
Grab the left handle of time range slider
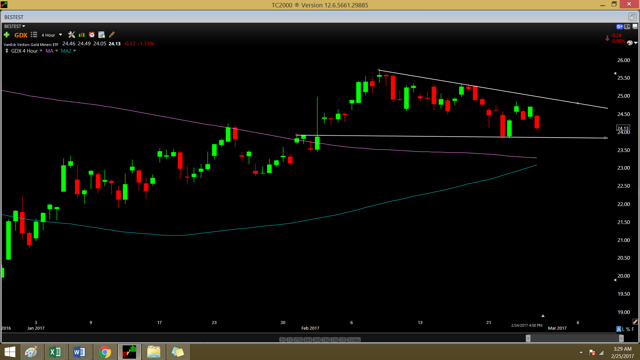click(x=528, y=338)
